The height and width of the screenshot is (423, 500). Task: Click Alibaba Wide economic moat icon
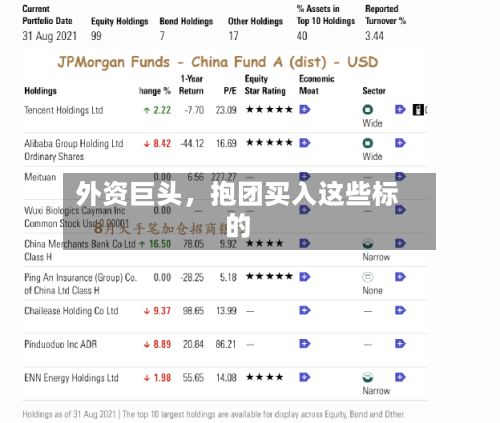[x=368, y=143]
